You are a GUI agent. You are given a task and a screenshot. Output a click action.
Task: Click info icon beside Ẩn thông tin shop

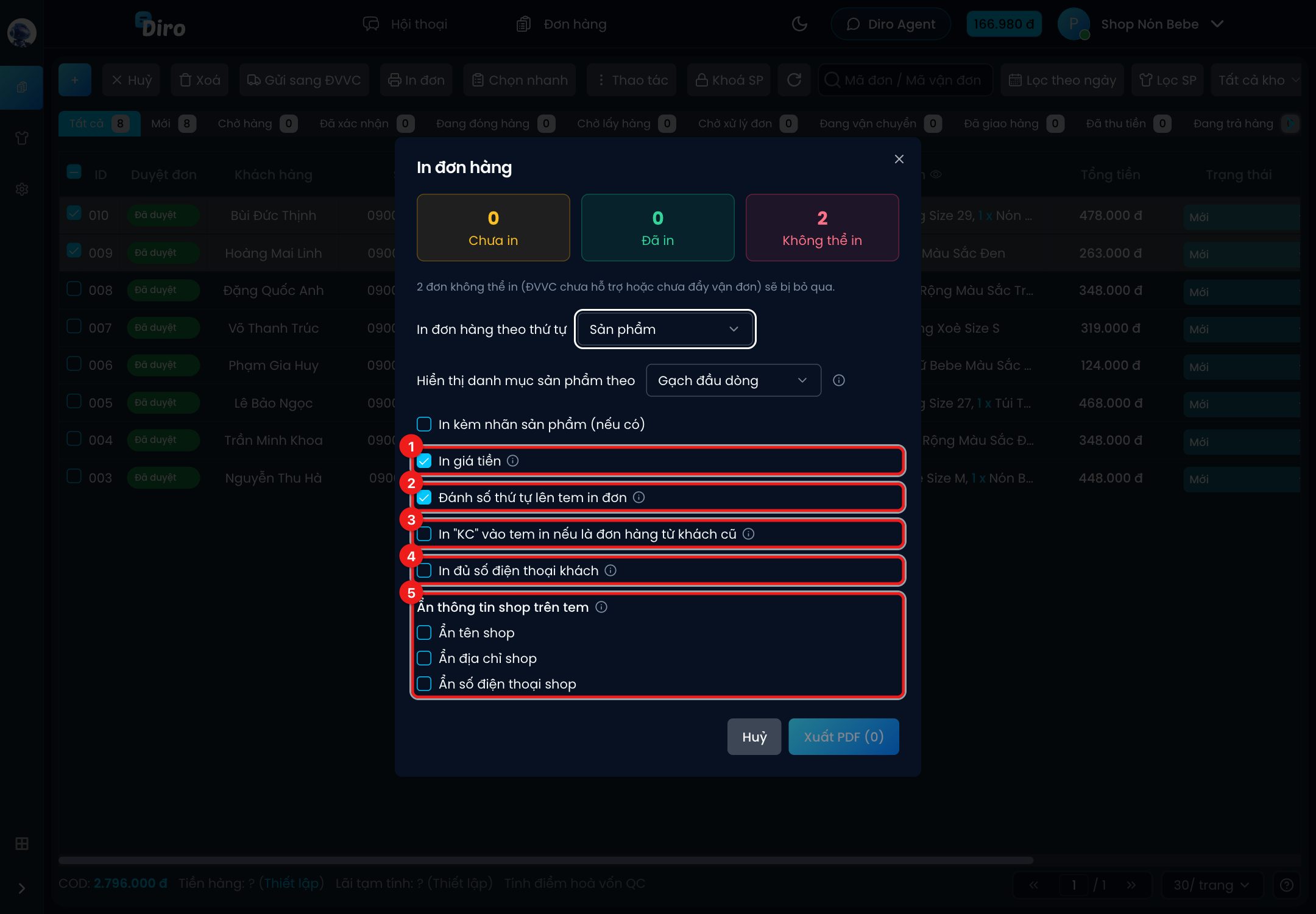pos(601,607)
